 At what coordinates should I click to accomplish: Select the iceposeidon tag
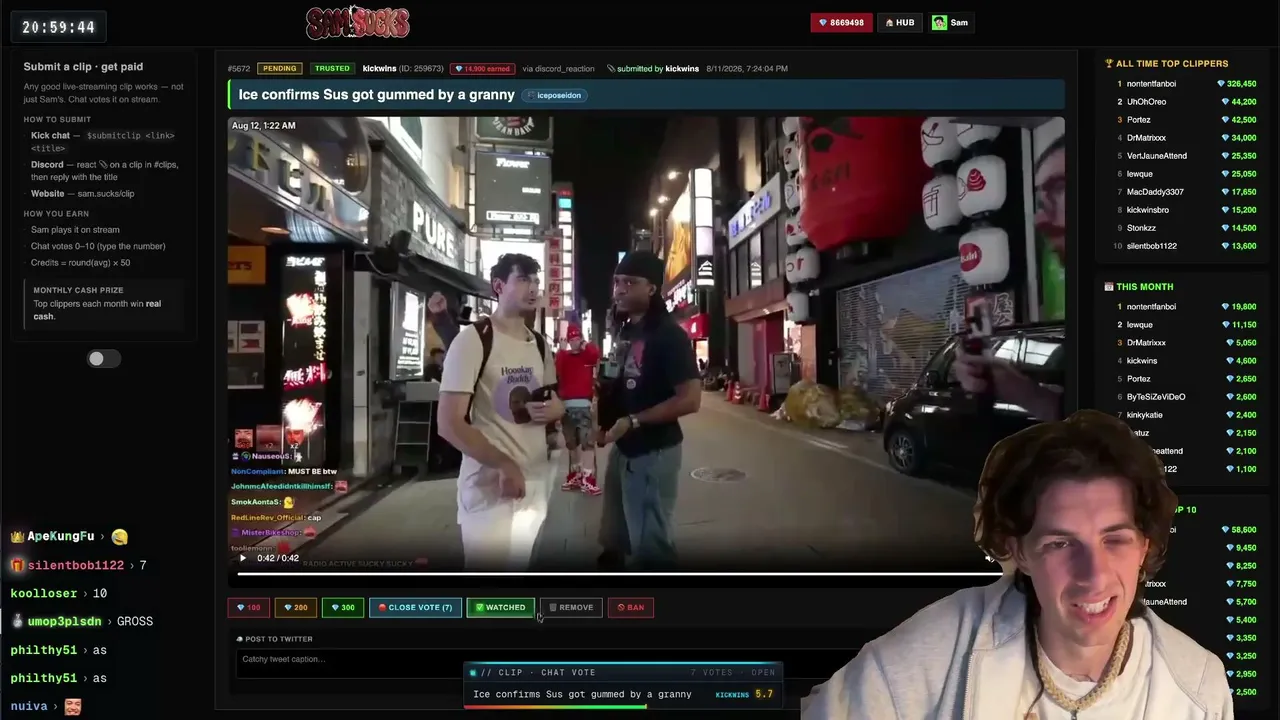point(554,95)
